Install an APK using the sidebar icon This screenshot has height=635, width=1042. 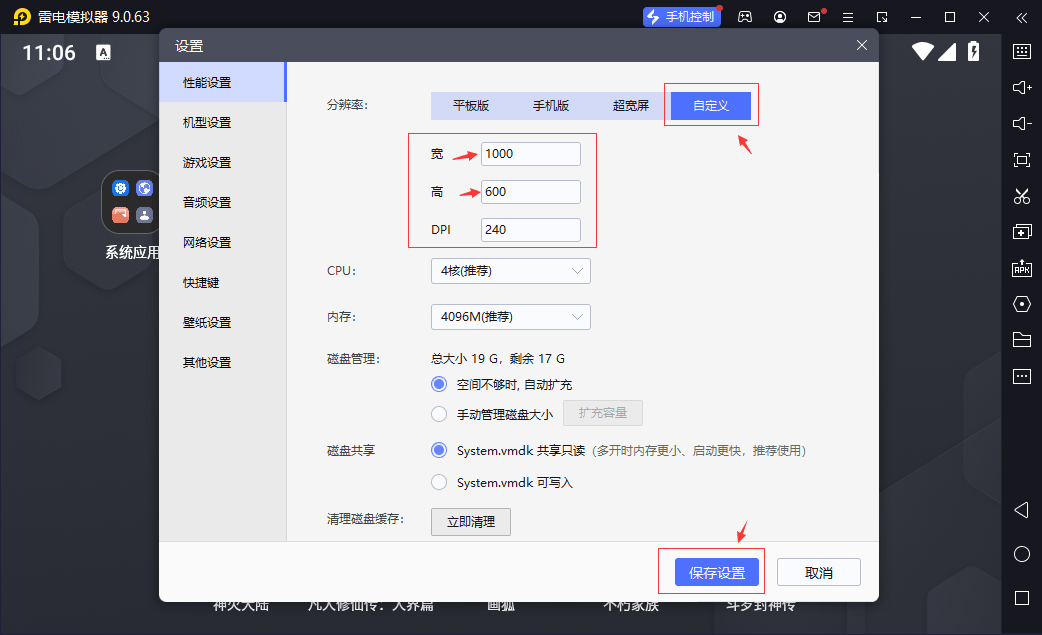(1022, 268)
